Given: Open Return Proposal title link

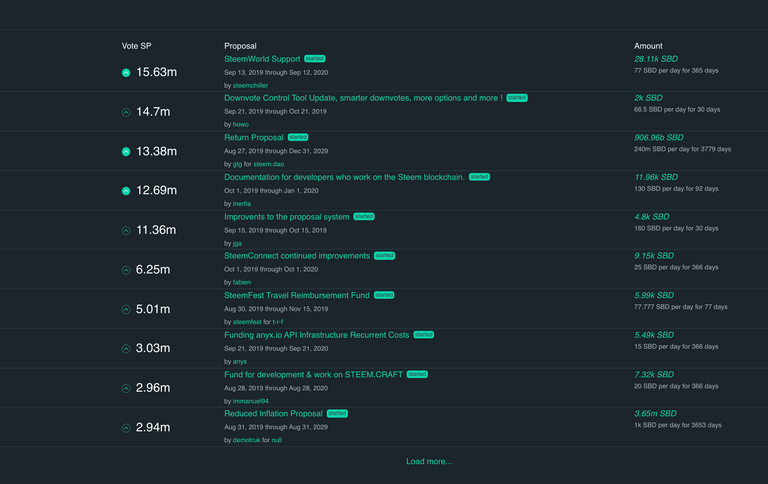Looking at the screenshot, I should pyautogui.click(x=254, y=138).
